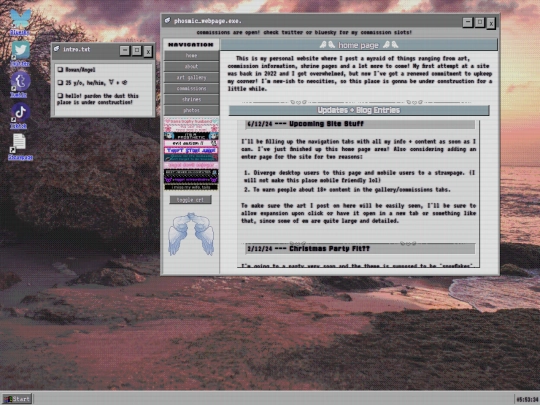This screenshot has height=405, width=540.
Task: Click the 'Updates + Blog Entries' header bar
Action: tap(359, 110)
